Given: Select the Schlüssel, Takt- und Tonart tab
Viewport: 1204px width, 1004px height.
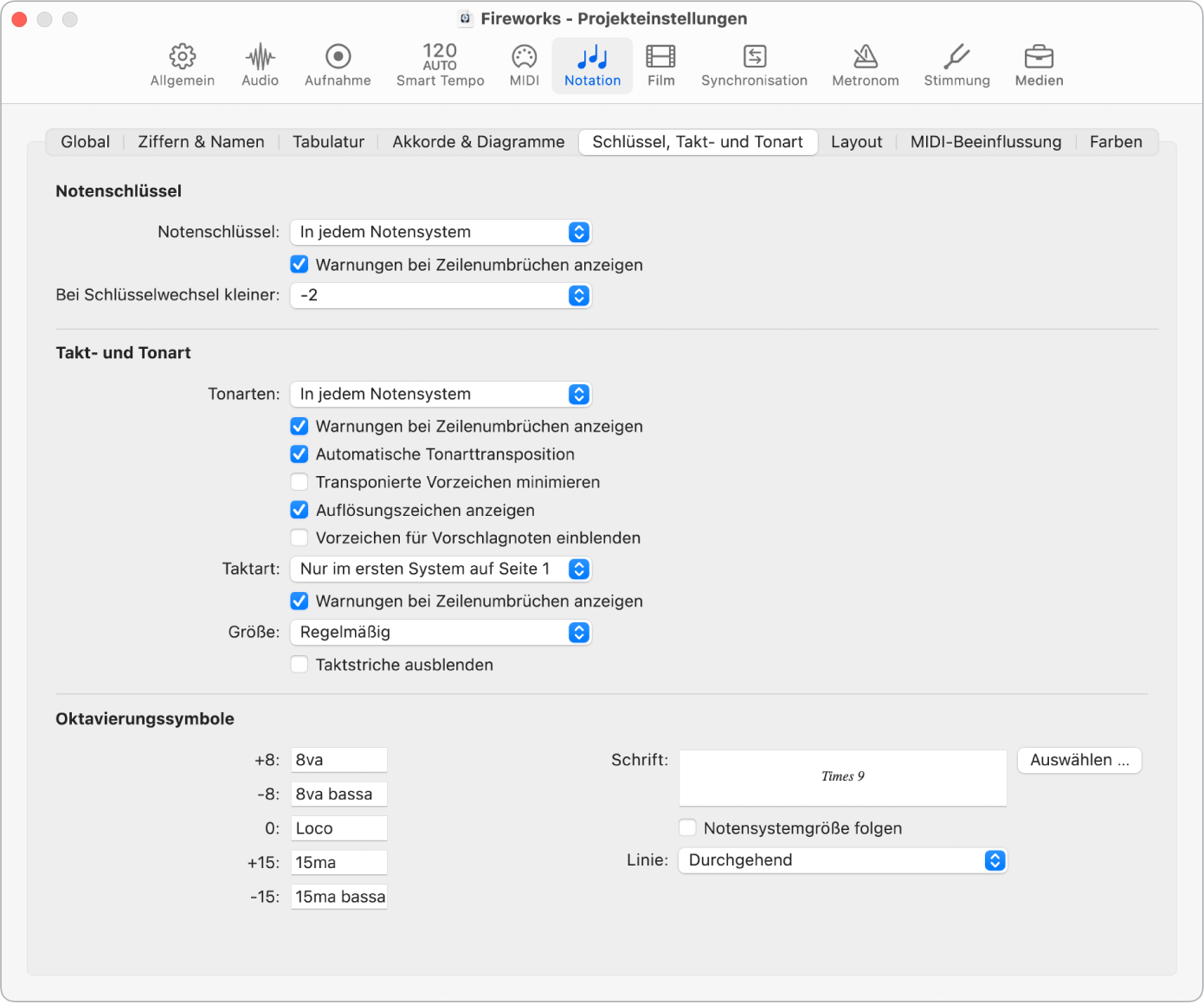Looking at the screenshot, I should [698, 142].
